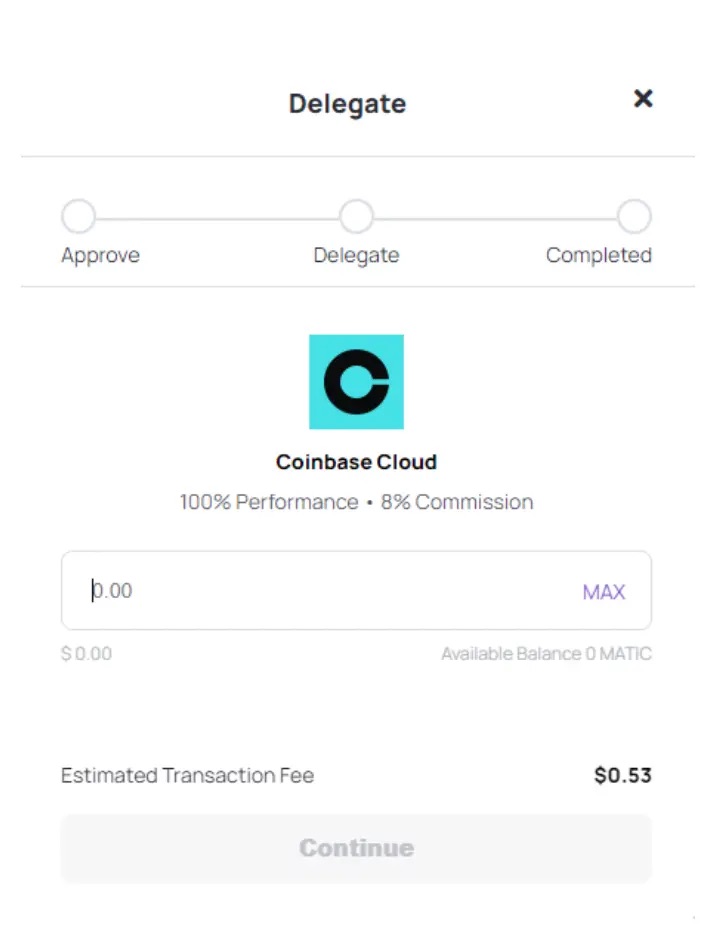
Task: Select the Approve step label
Action: coord(100,255)
